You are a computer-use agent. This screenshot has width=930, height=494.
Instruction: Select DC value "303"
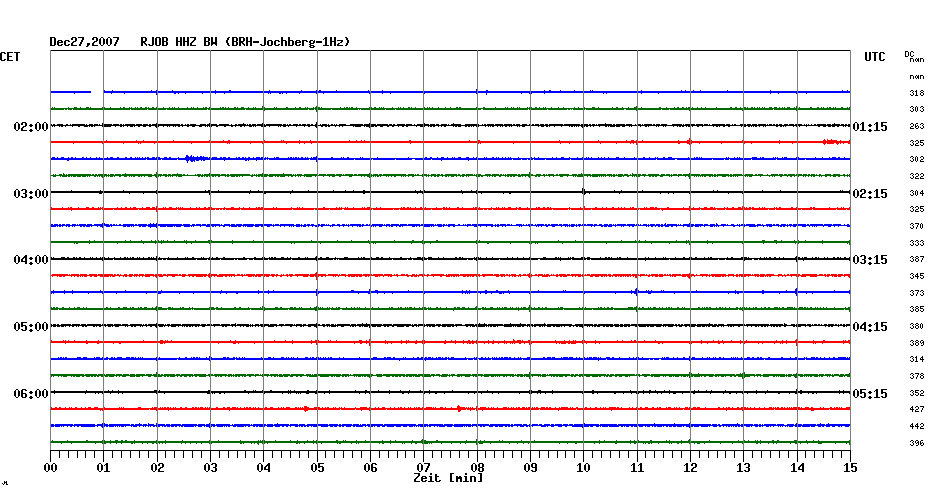[x=917, y=110]
